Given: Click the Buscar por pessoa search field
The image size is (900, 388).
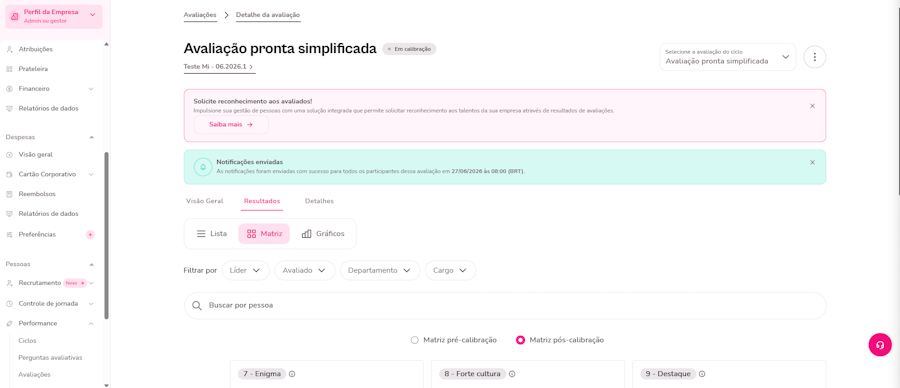Looking at the screenshot, I should coord(505,305).
